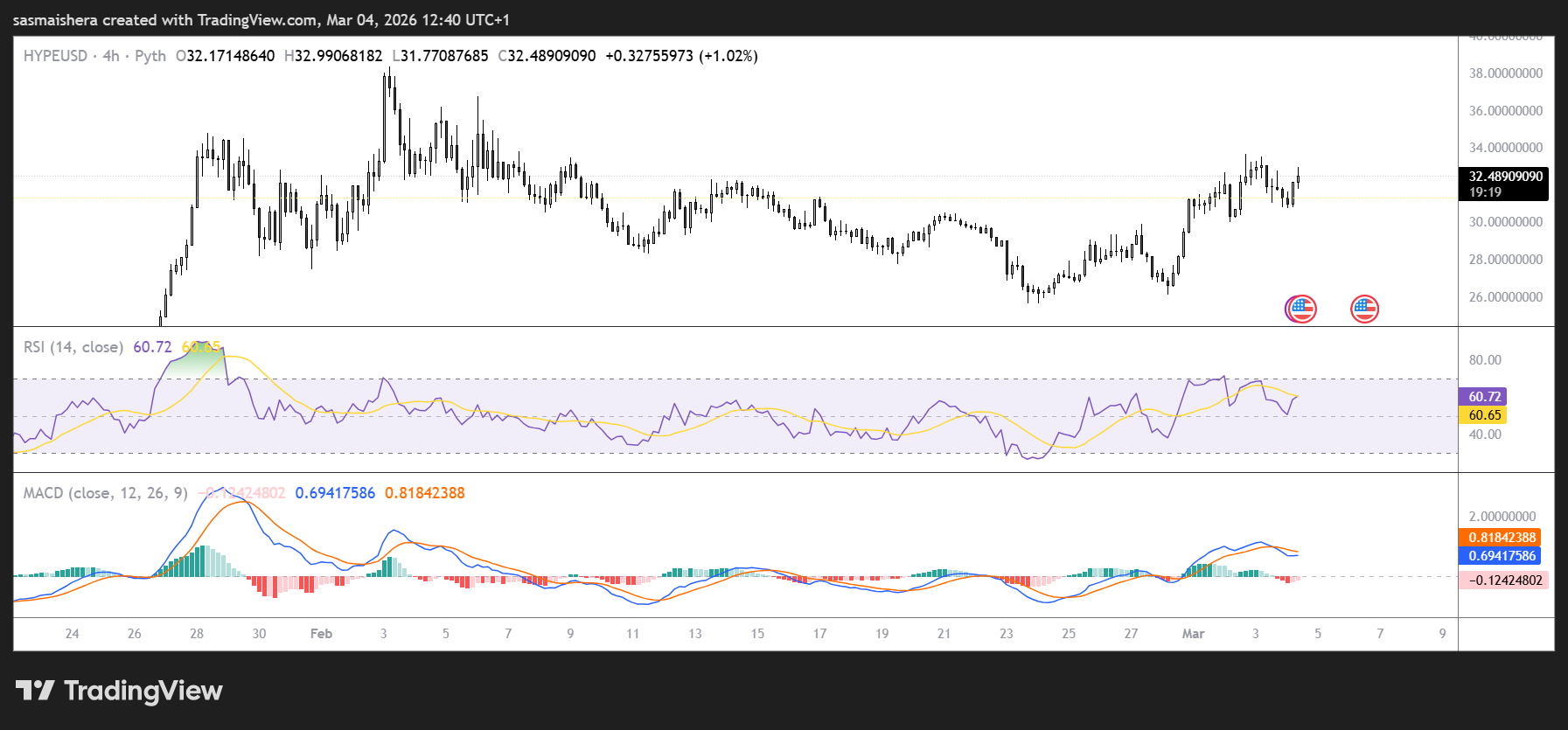Select the MACD (close, 12, 26, 9) title
1568x730 pixels.
106,493
